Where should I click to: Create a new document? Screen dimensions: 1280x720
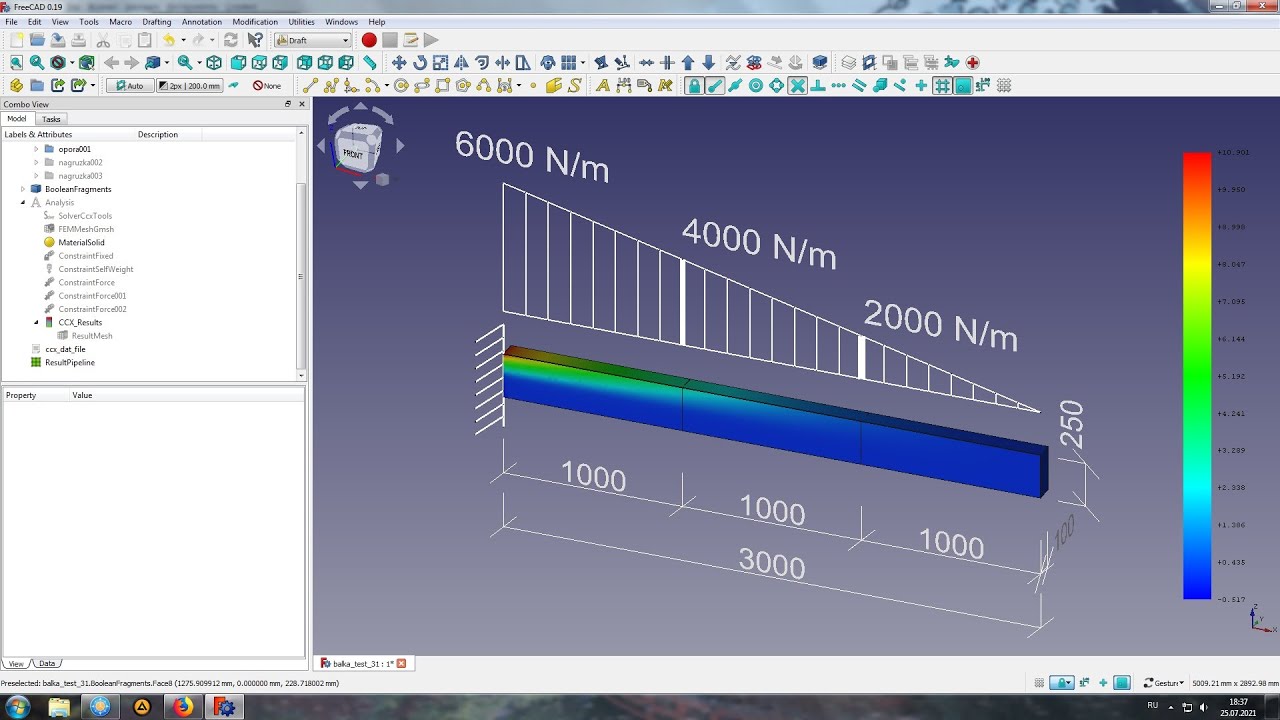16,40
